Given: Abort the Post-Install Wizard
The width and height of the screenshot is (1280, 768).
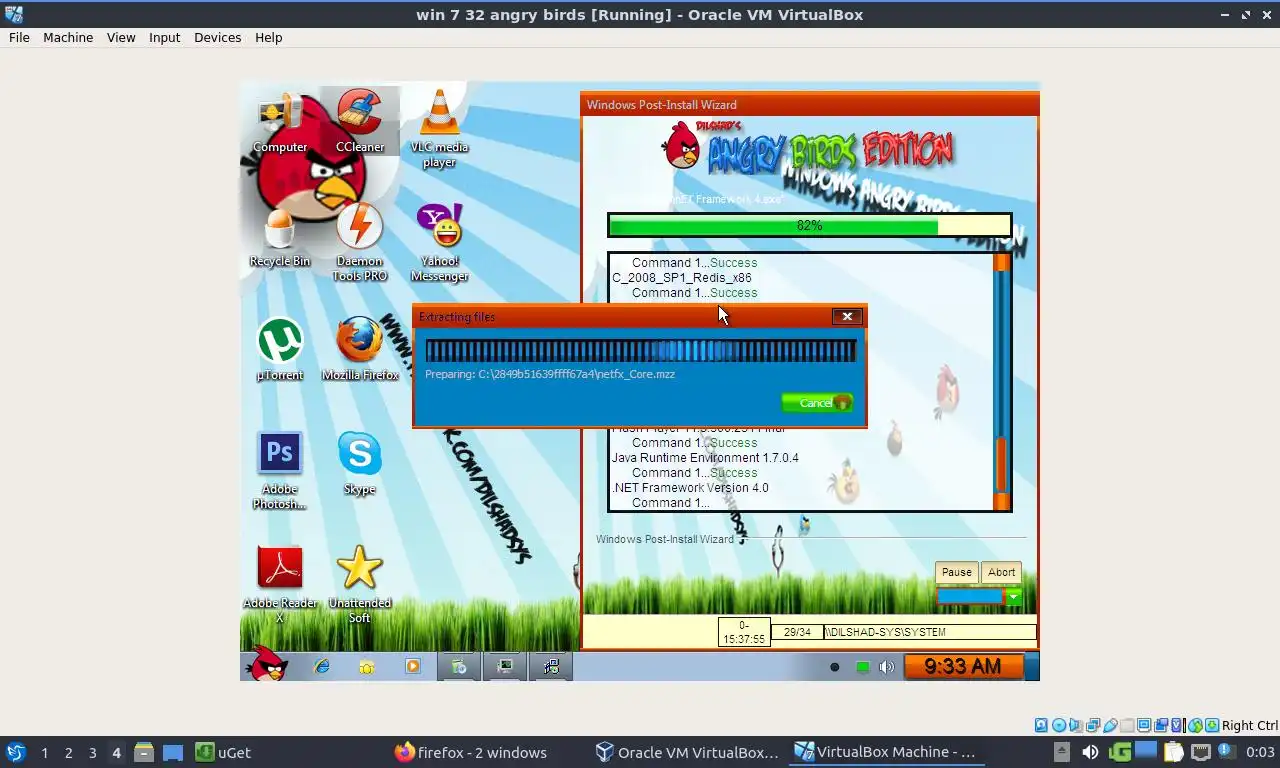Looking at the screenshot, I should tap(1001, 572).
